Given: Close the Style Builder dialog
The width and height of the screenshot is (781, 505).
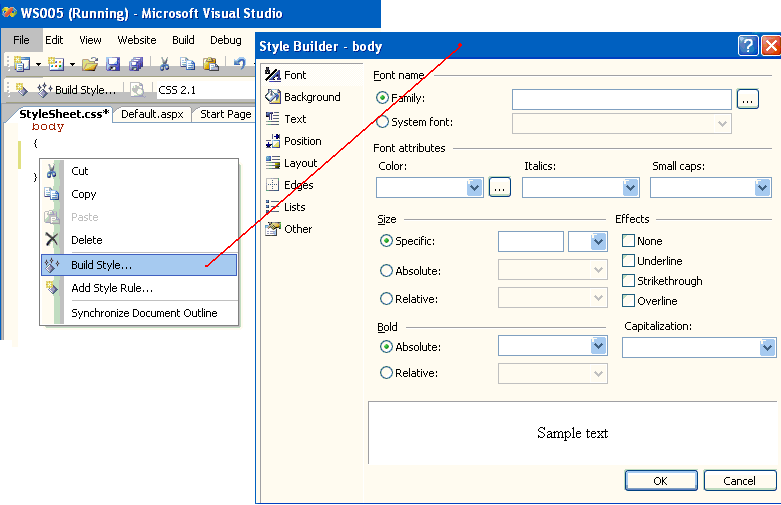Looking at the screenshot, I should point(771,46).
